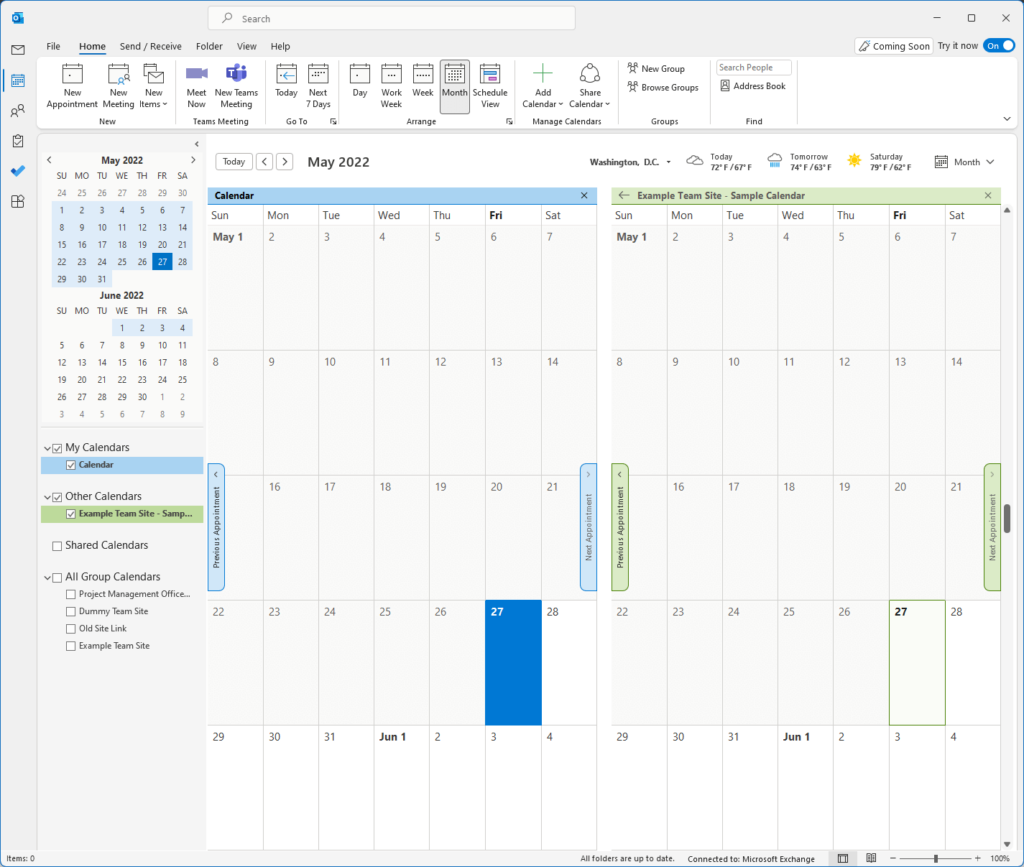Switch to Normal view in status bar
Viewport: 1024px width, 867px height.
click(843, 859)
